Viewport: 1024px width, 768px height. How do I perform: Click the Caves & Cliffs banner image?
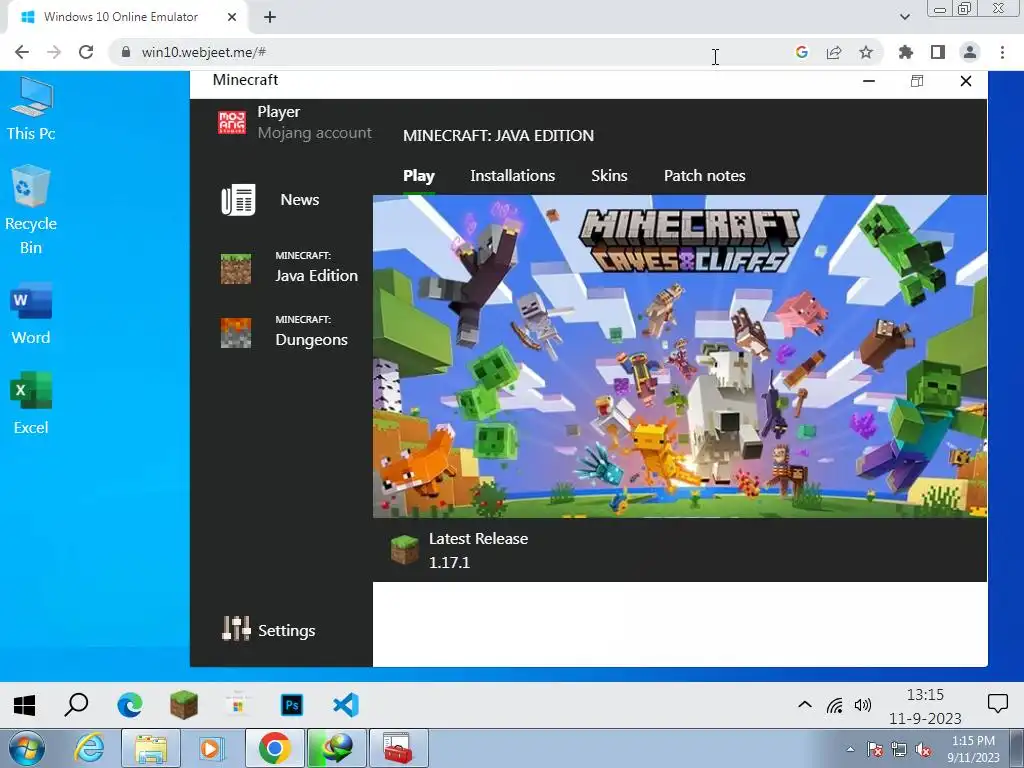coord(680,357)
